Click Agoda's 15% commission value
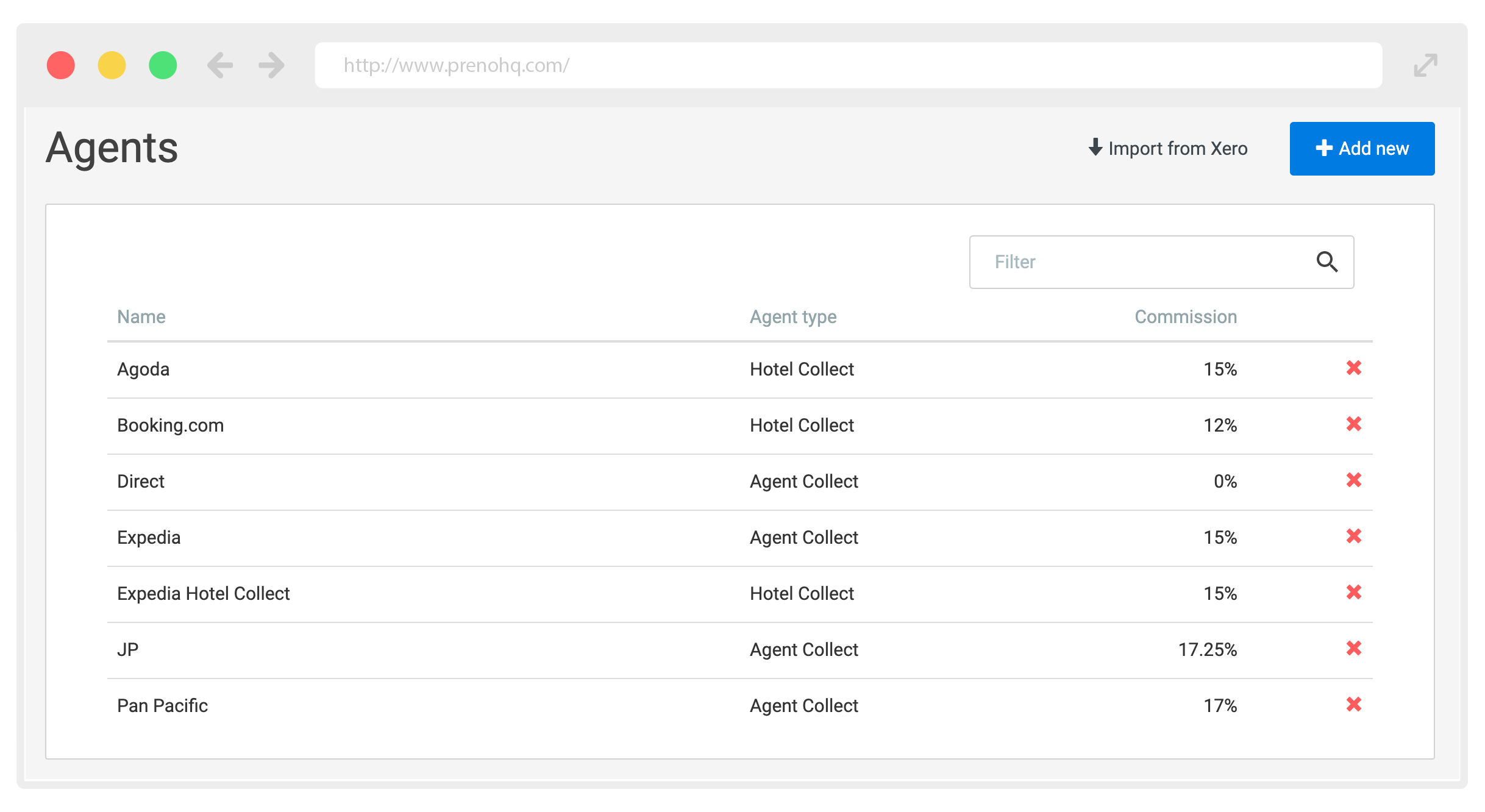This screenshot has width=1485, height=812. point(1220,369)
